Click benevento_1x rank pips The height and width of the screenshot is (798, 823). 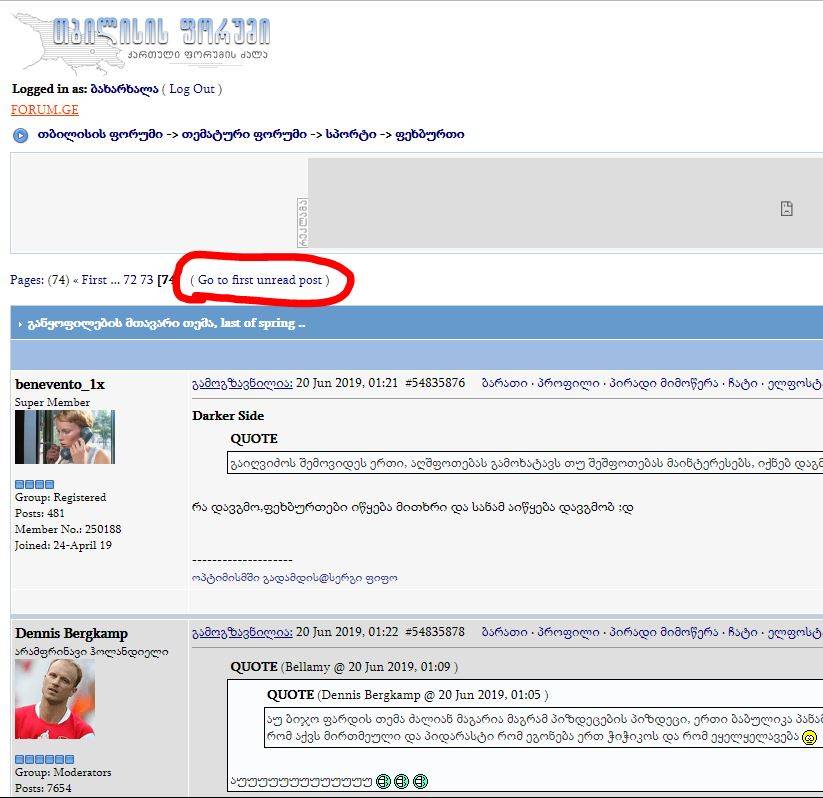[35, 484]
